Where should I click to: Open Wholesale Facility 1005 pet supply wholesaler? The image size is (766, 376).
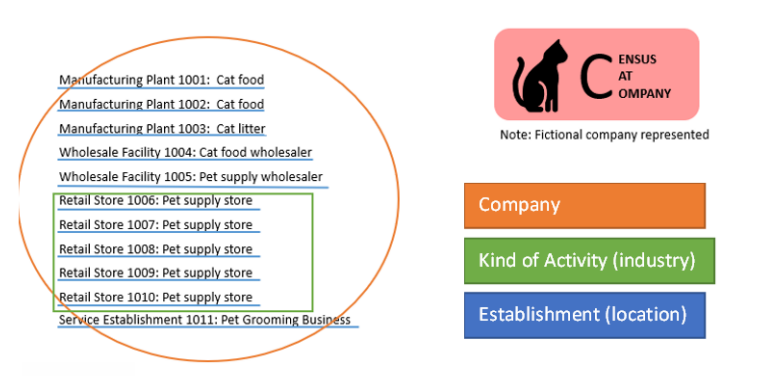tap(191, 176)
